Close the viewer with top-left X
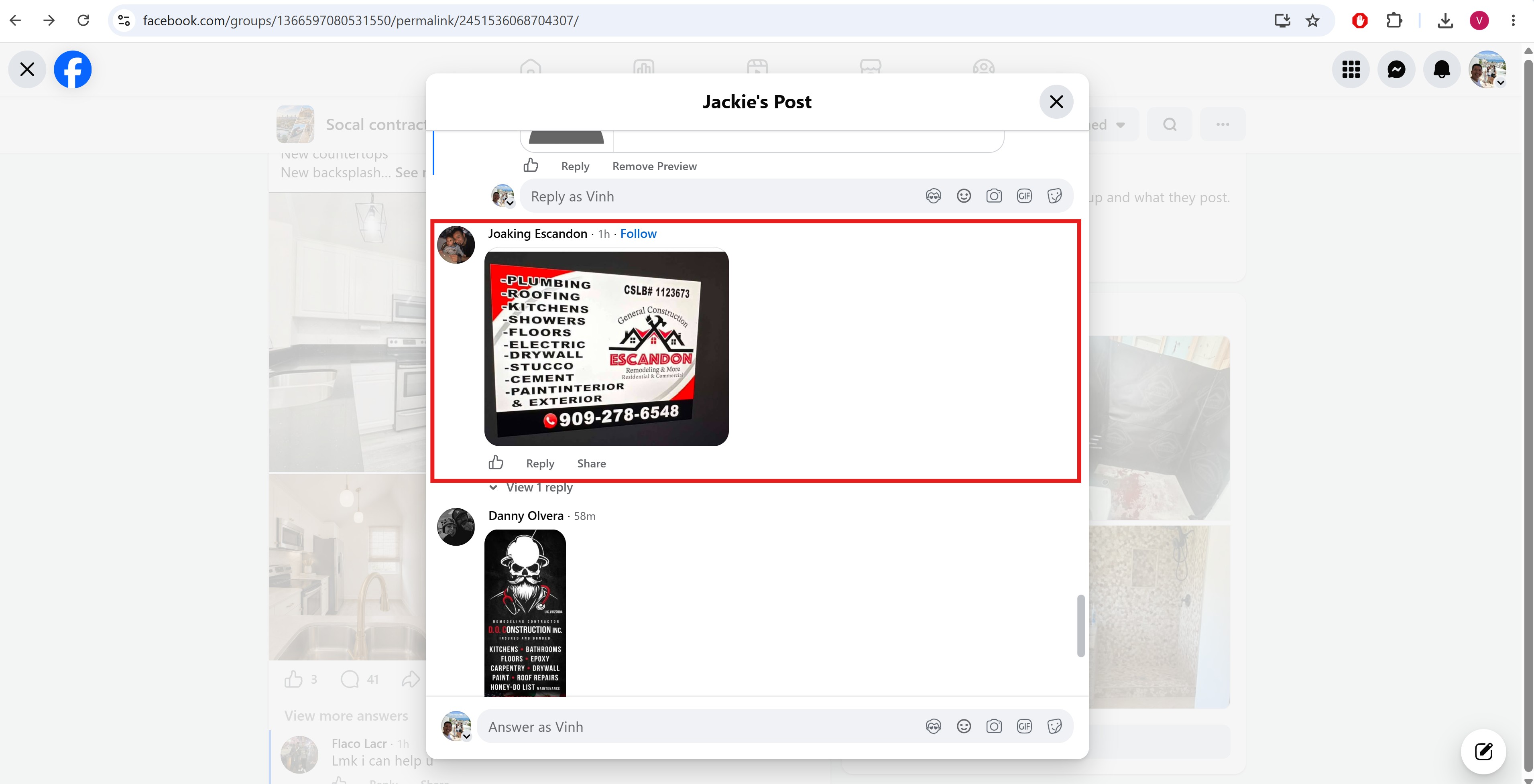Screen dimensions: 1534x784 point(27,70)
